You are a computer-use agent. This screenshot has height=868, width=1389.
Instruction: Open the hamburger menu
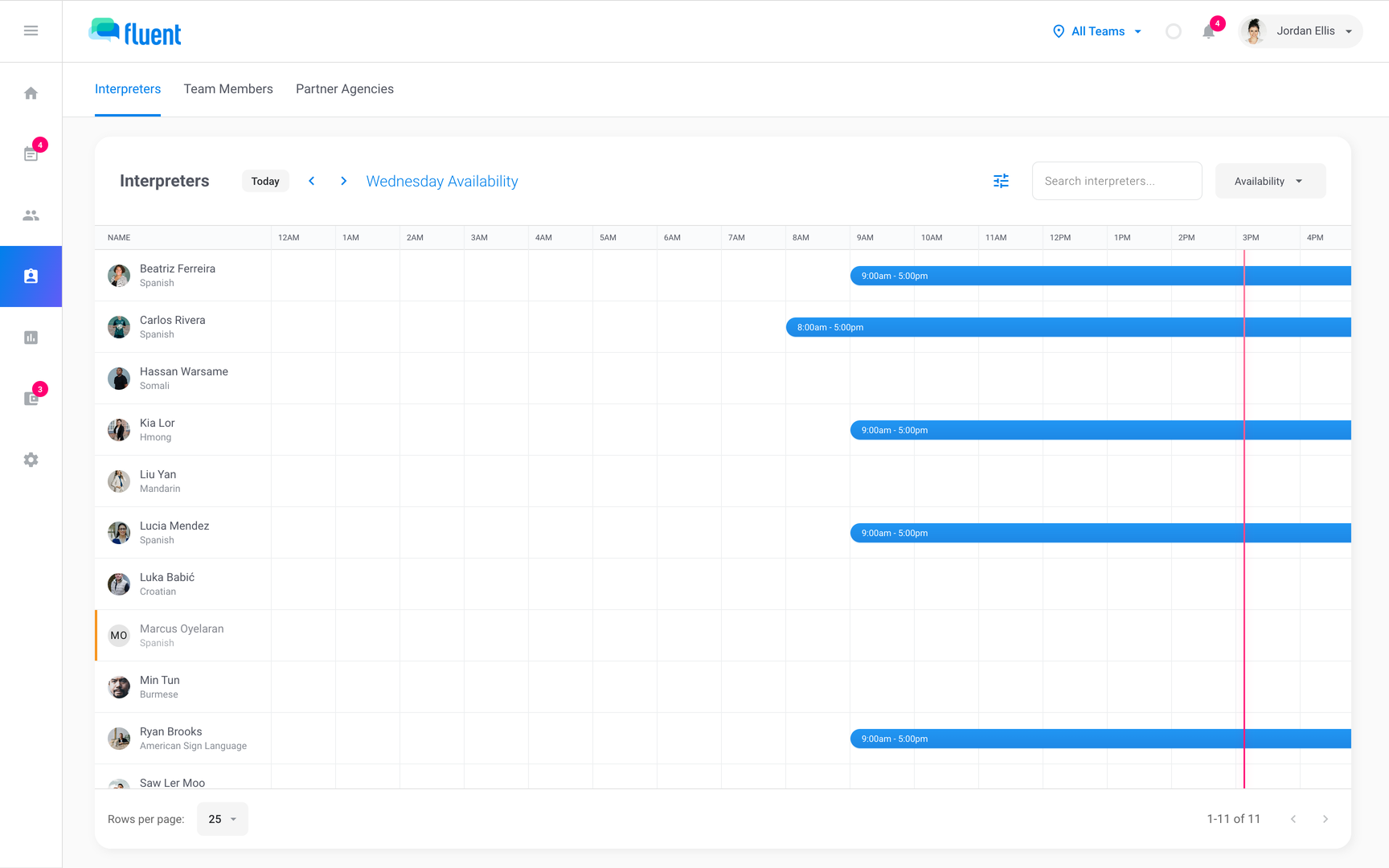click(x=31, y=31)
